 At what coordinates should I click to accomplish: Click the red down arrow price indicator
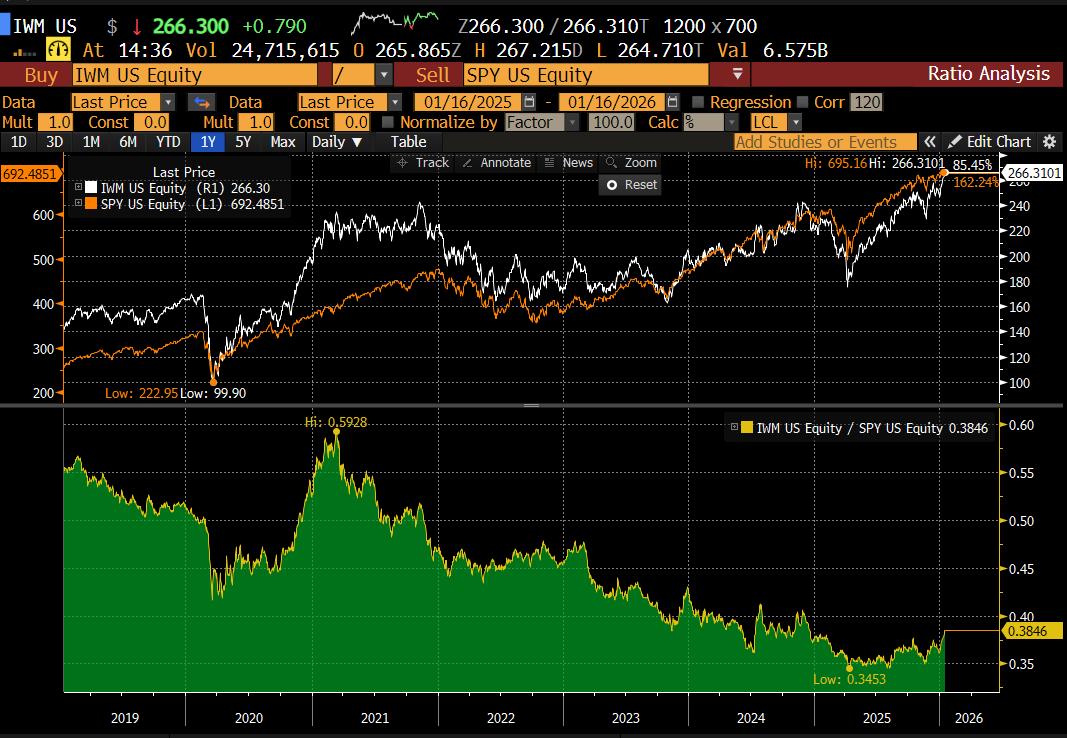click(137, 27)
